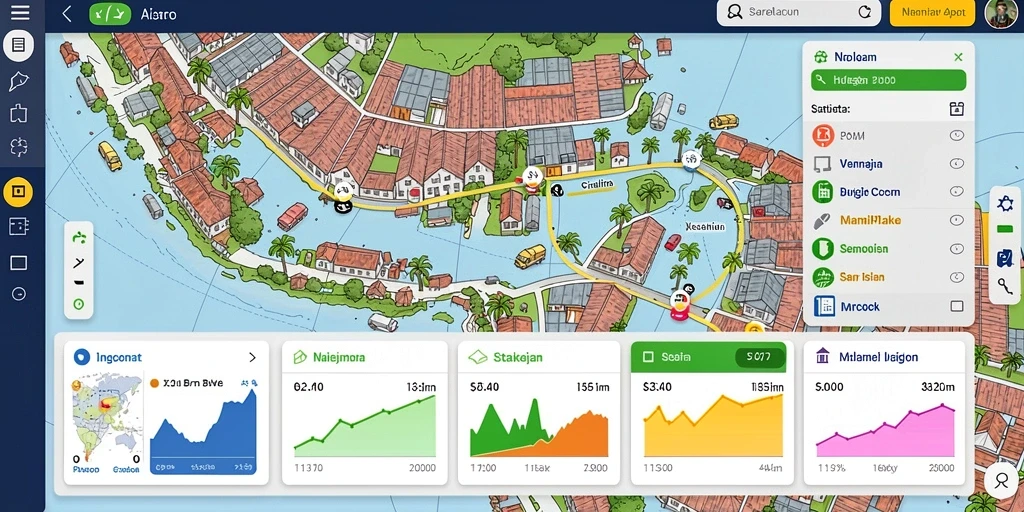Toggle the circle next to Vennajia
The image size is (1024, 512).
tap(956, 163)
